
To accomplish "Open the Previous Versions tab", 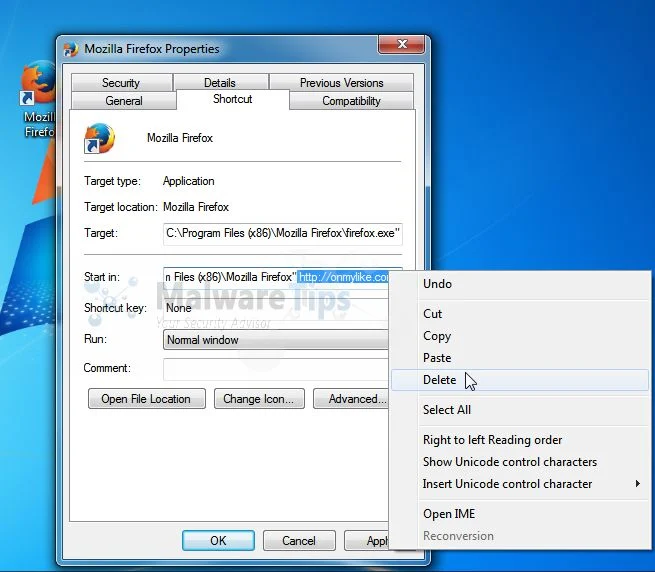I will click(341, 82).
